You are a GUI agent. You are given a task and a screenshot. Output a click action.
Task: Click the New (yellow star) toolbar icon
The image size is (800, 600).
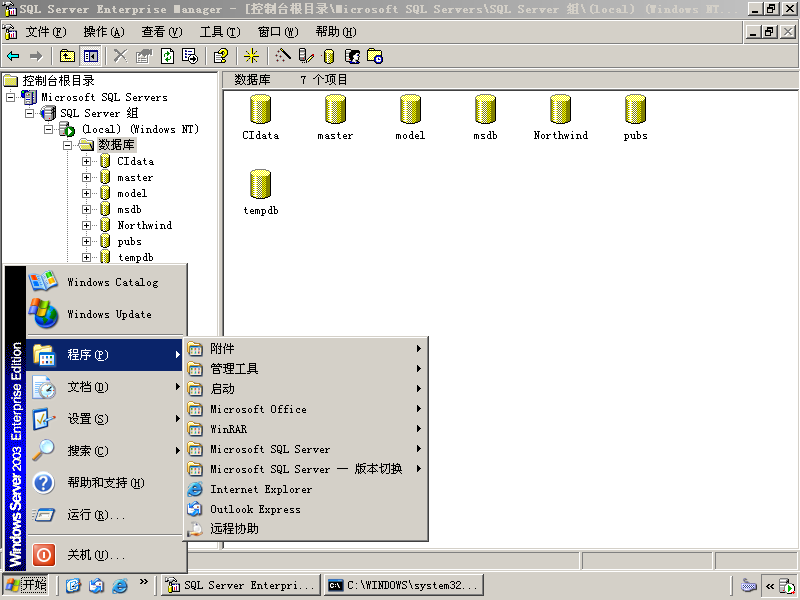251,56
